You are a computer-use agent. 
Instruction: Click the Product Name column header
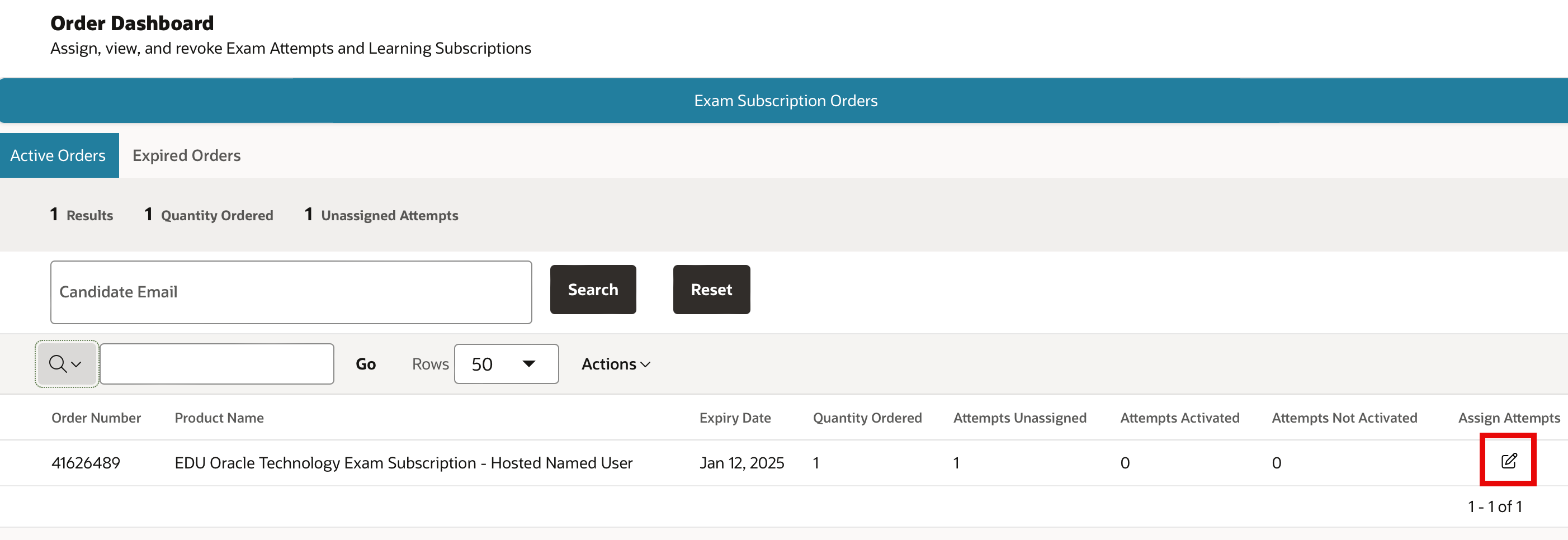click(219, 418)
